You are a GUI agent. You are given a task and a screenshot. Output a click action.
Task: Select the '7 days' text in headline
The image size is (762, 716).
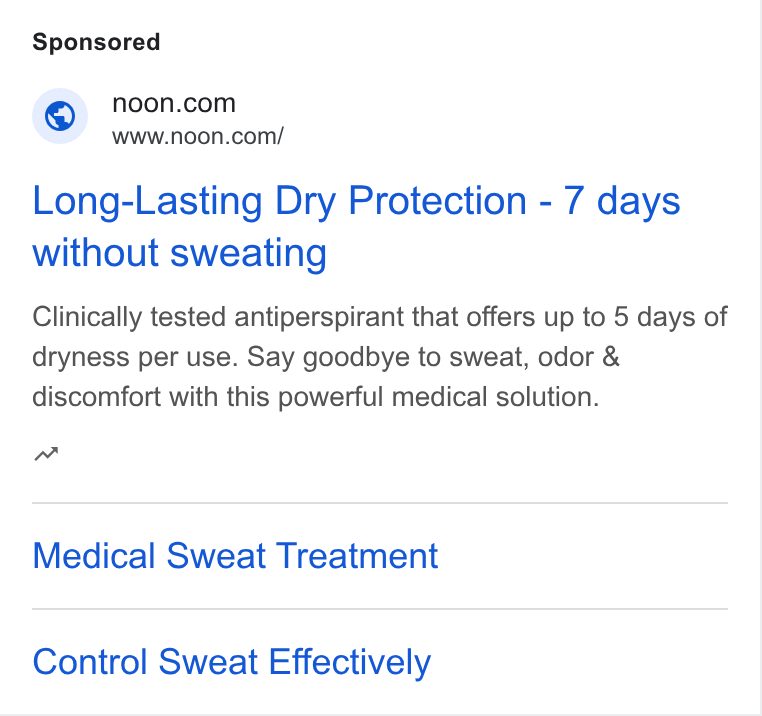pyautogui.click(x=622, y=201)
